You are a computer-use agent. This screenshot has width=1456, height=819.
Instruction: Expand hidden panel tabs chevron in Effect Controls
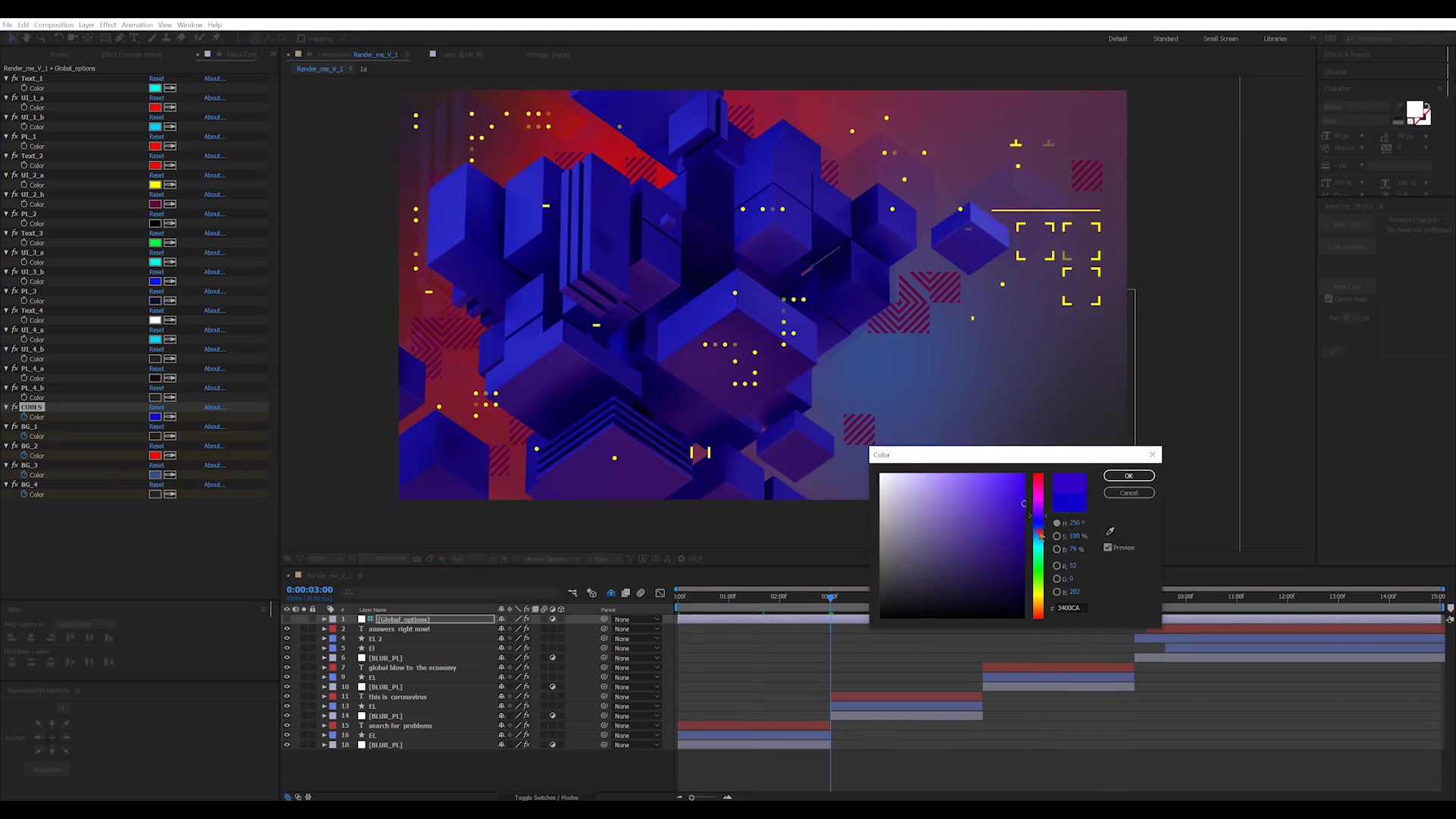tap(272, 55)
